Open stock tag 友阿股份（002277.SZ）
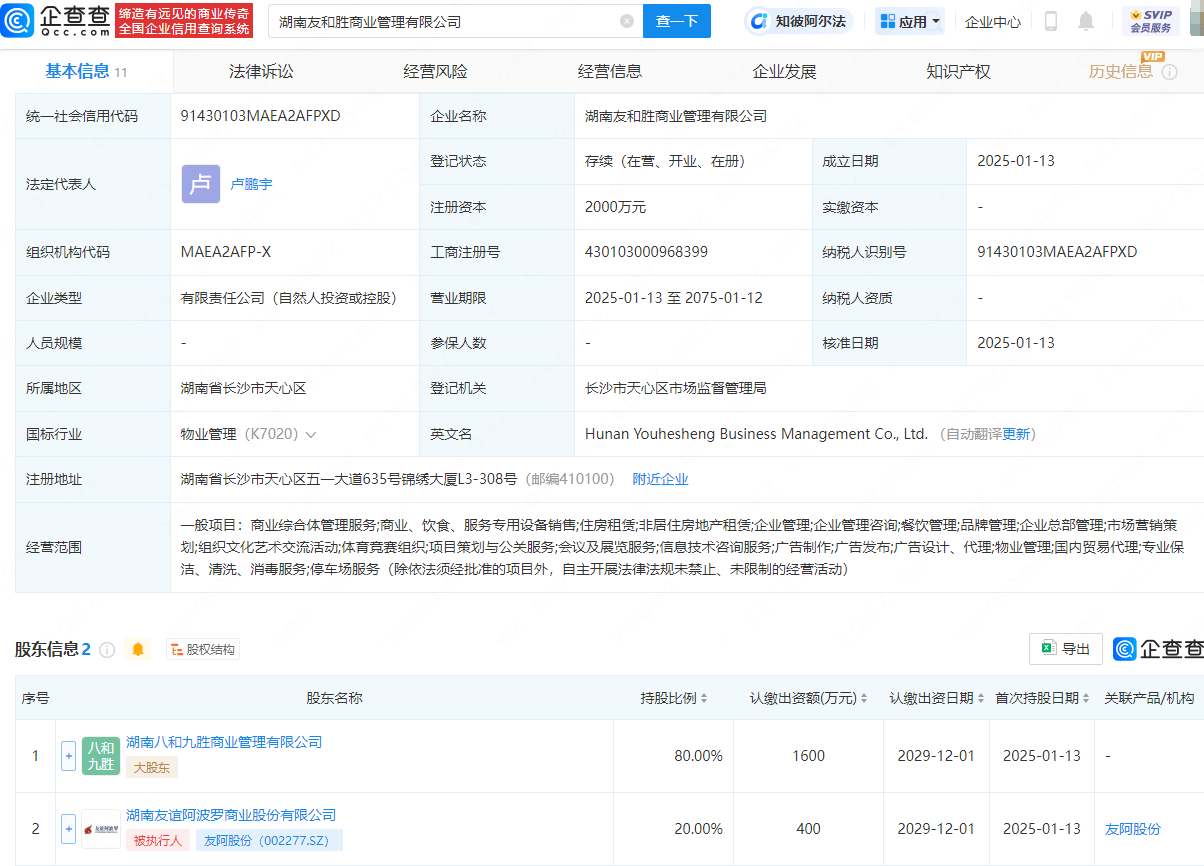 click(269, 840)
